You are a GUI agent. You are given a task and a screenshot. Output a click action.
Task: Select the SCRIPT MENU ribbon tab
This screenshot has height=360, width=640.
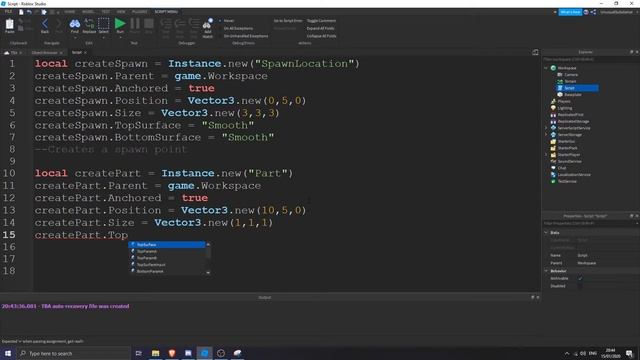tap(166, 12)
